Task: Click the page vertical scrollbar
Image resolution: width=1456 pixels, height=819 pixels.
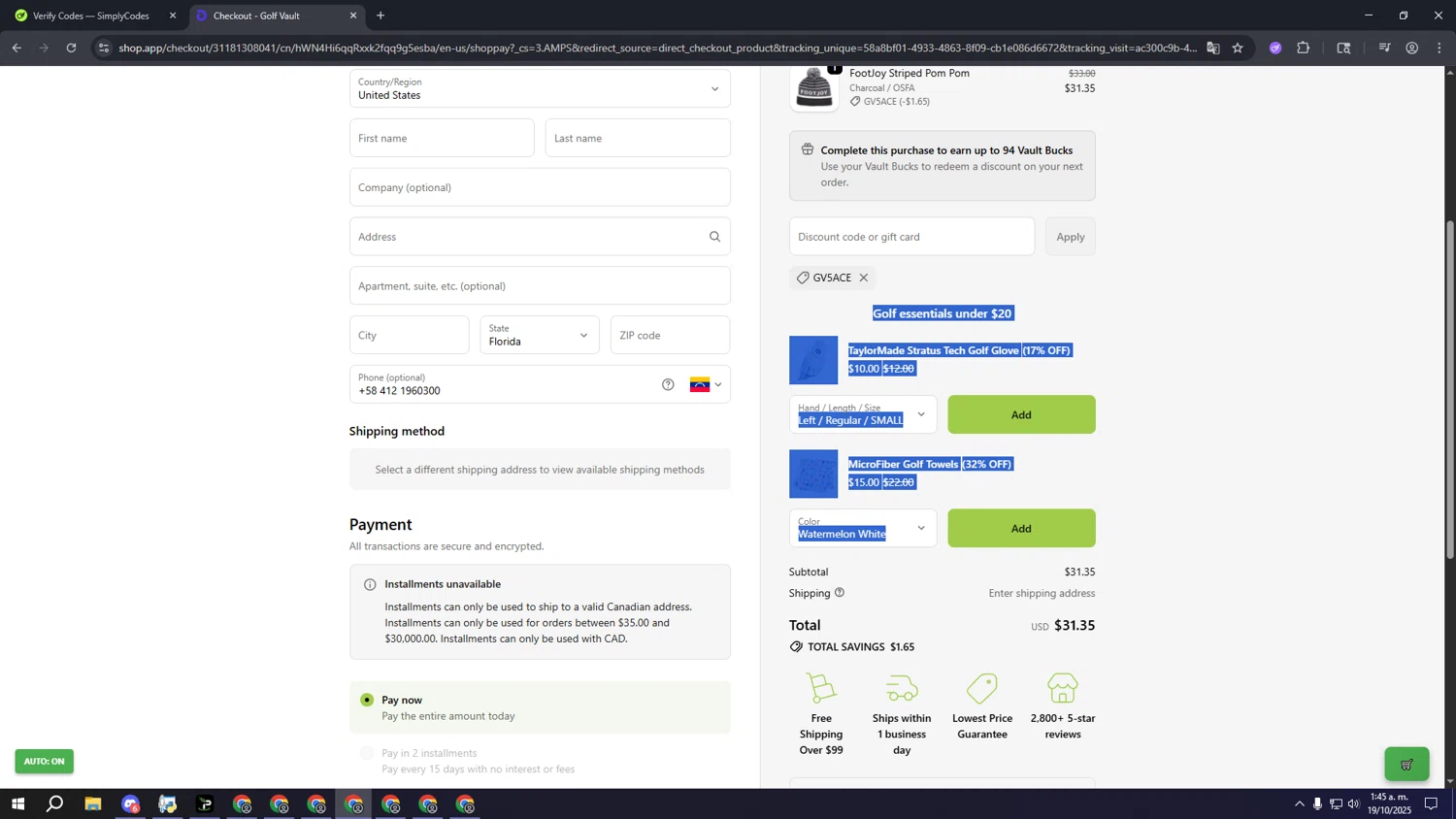Action: (x=1450, y=388)
